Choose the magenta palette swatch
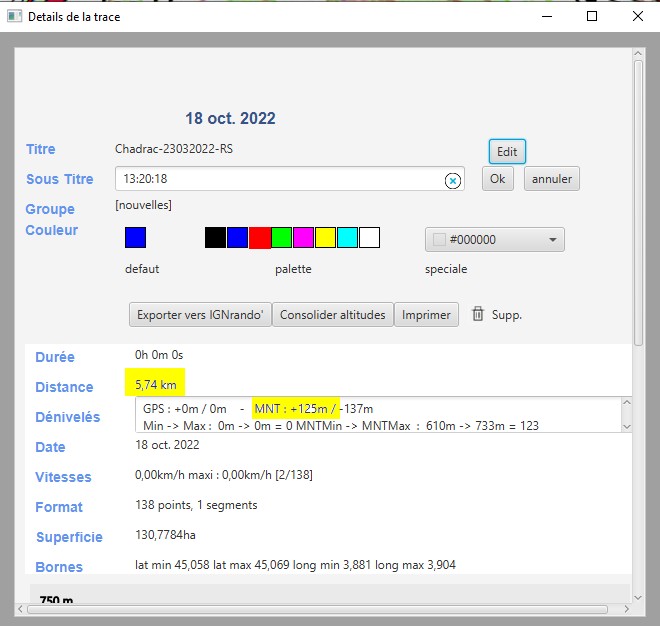This screenshot has height=626, width=660. [x=303, y=238]
